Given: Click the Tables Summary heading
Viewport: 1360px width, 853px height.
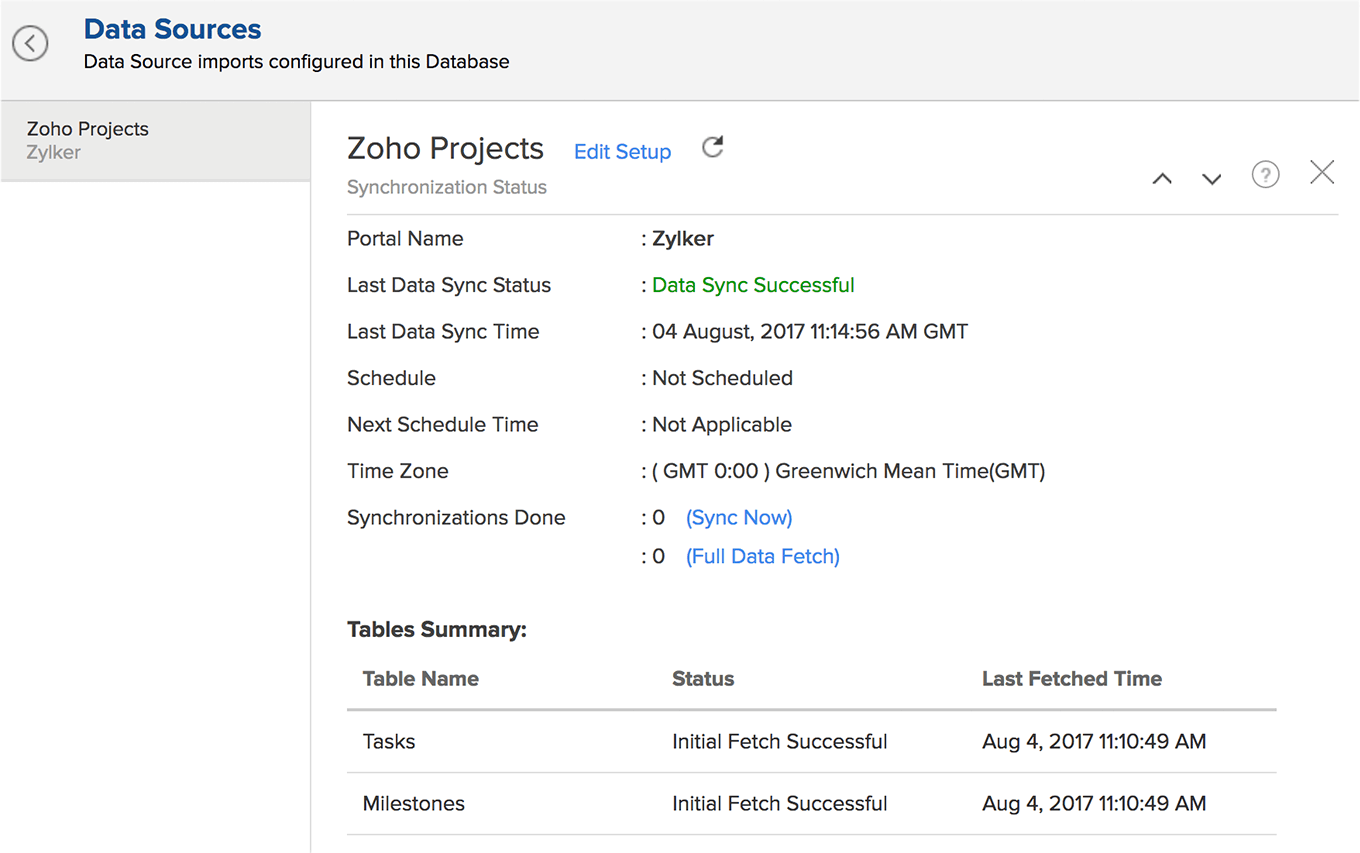Looking at the screenshot, I should [x=437, y=630].
